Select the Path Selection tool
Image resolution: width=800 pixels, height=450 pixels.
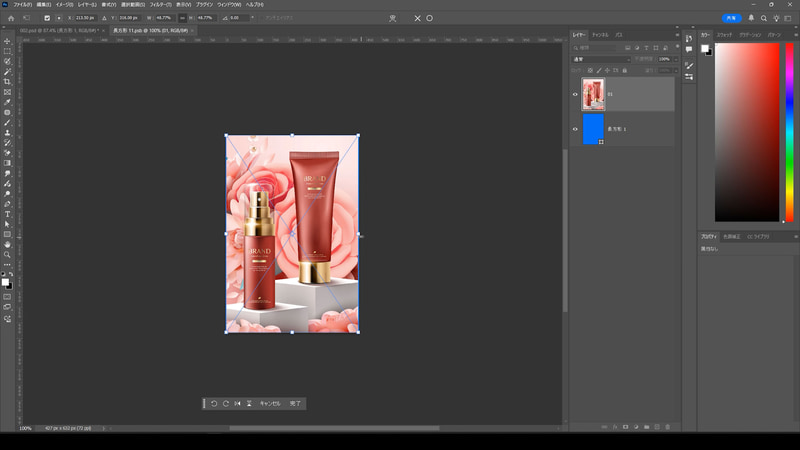point(7,224)
